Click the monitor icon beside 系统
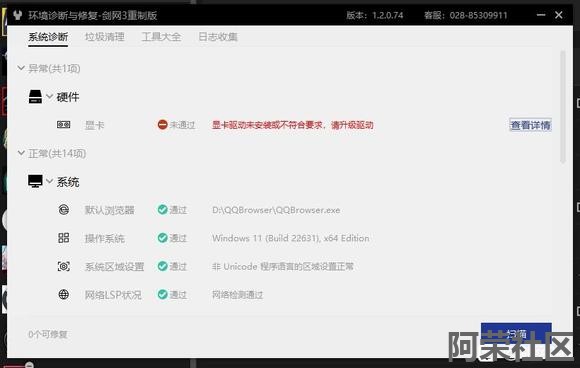580x368 pixels. pyautogui.click(x=35, y=182)
